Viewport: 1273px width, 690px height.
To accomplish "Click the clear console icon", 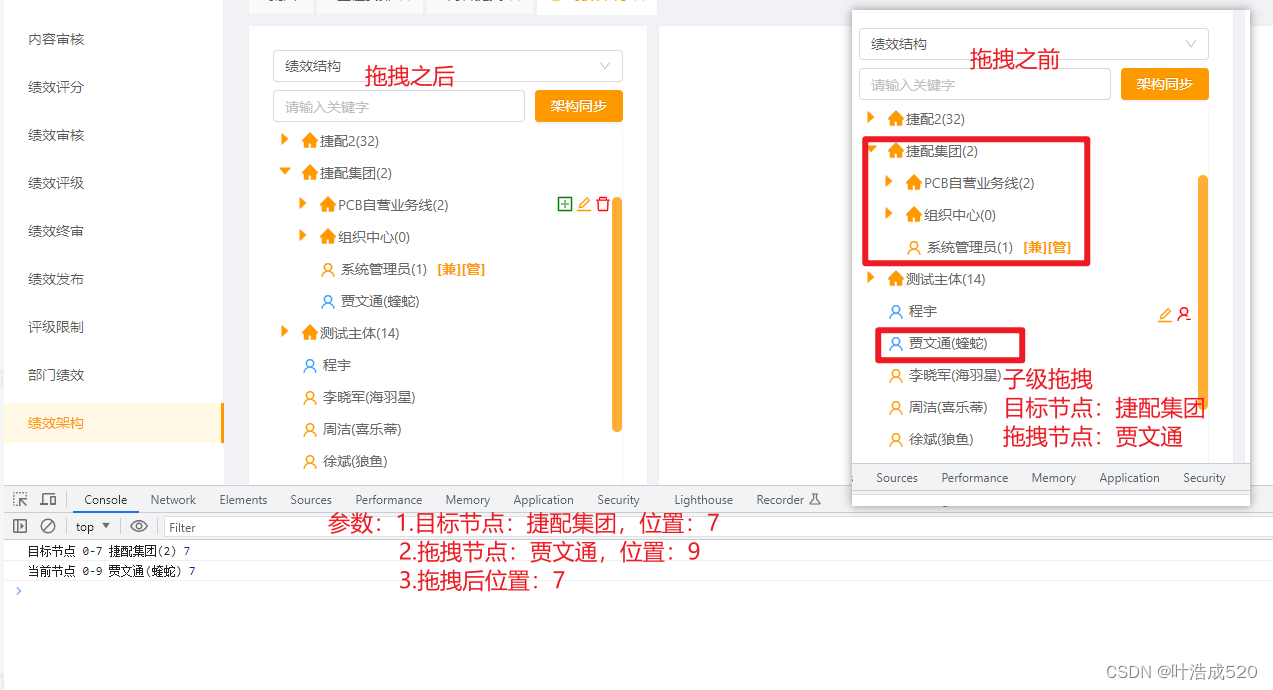I will point(47,526).
